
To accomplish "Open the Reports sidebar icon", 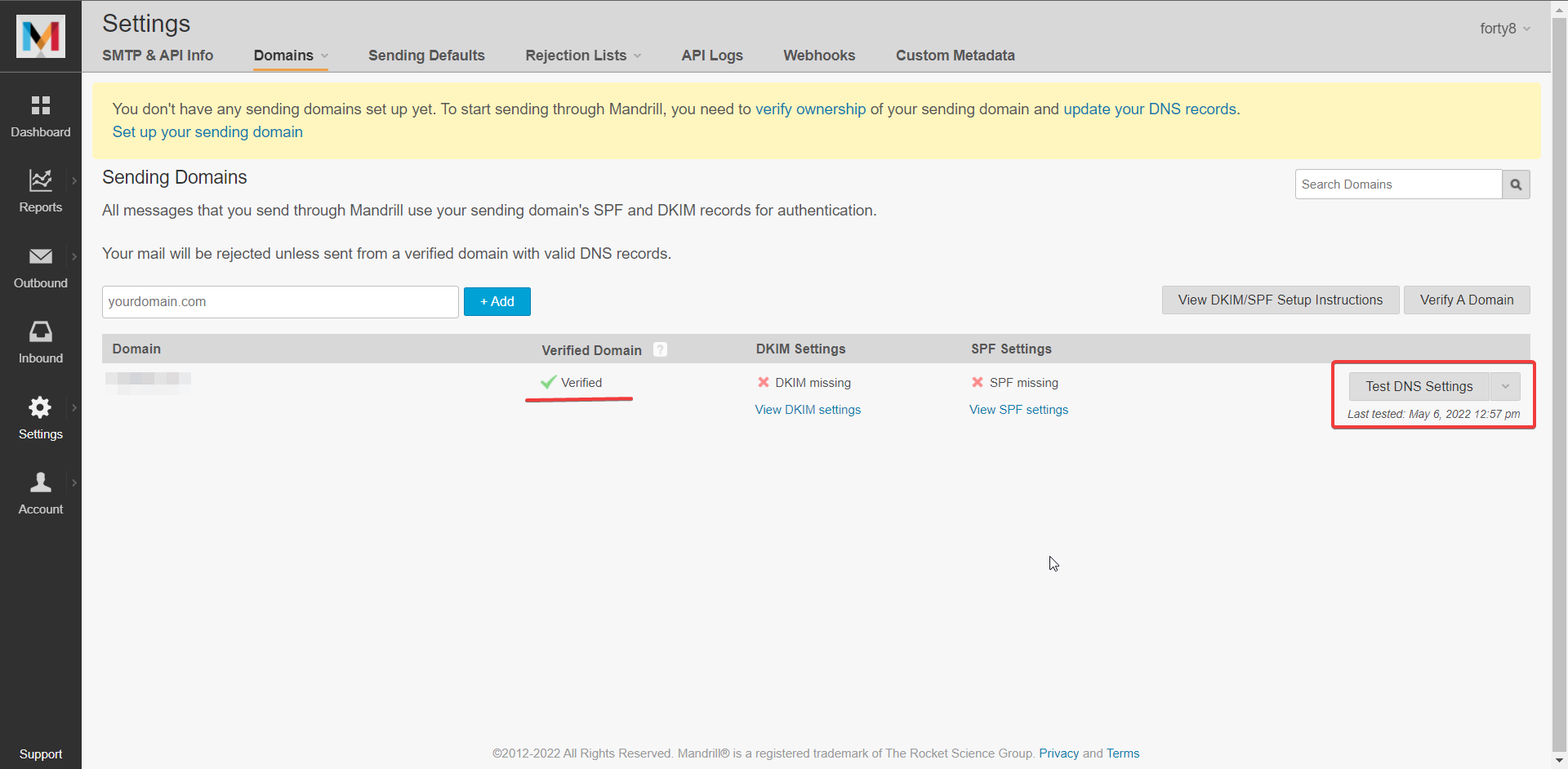I will pyautogui.click(x=41, y=180).
